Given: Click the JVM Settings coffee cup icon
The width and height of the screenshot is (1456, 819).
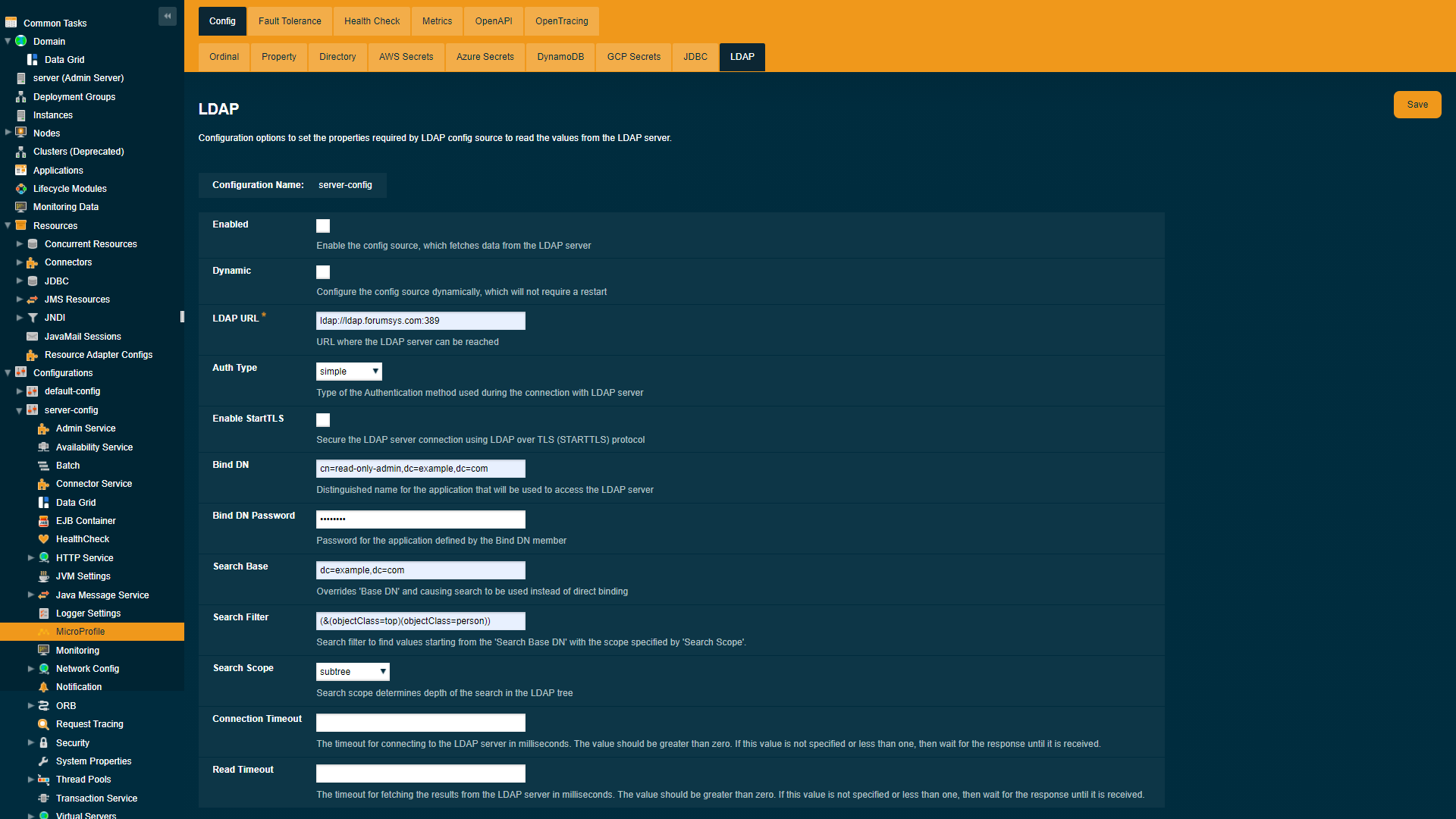Looking at the screenshot, I should coord(44,576).
